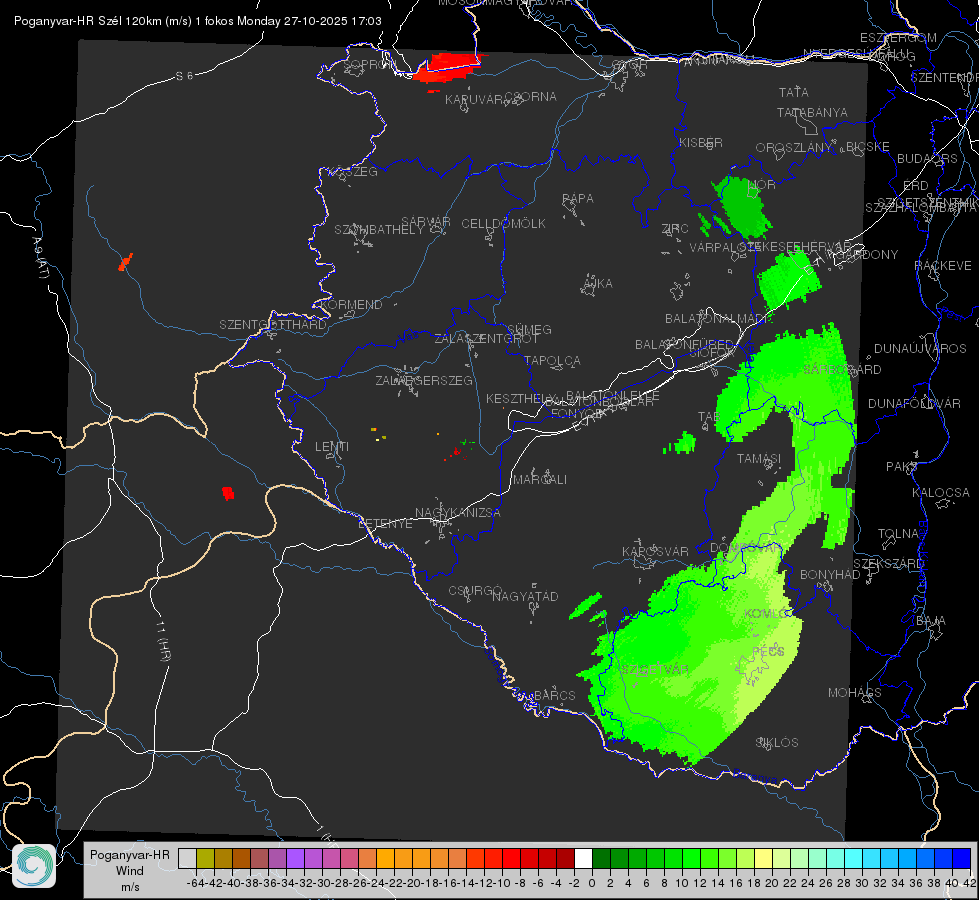This screenshot has height=900, width=979.
Task: Click the 'TATABANYA' city label
Action: click(812, 112)
